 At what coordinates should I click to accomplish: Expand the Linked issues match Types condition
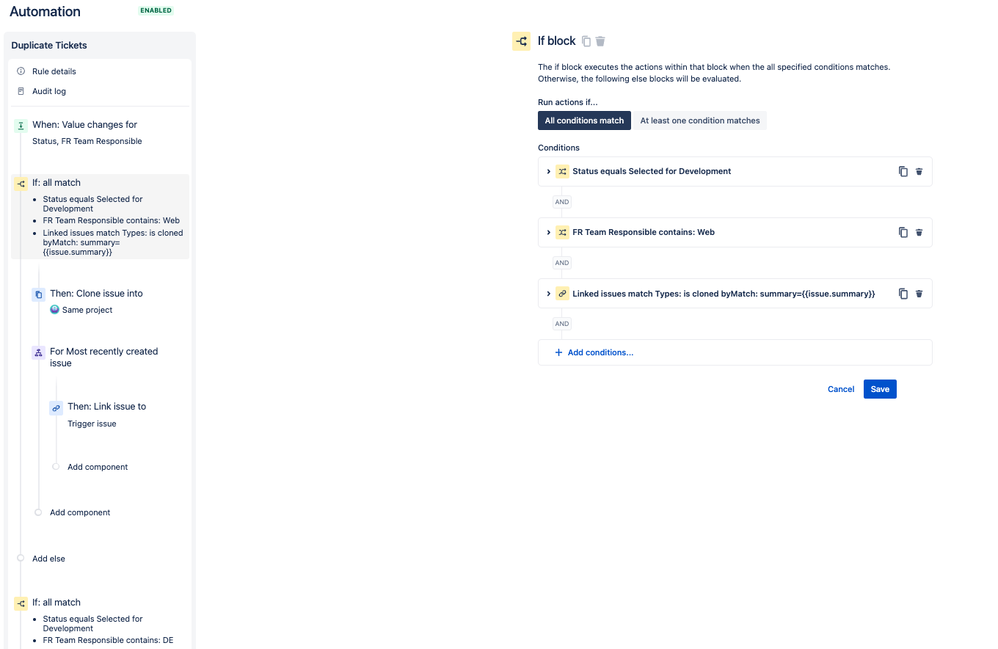548,293
